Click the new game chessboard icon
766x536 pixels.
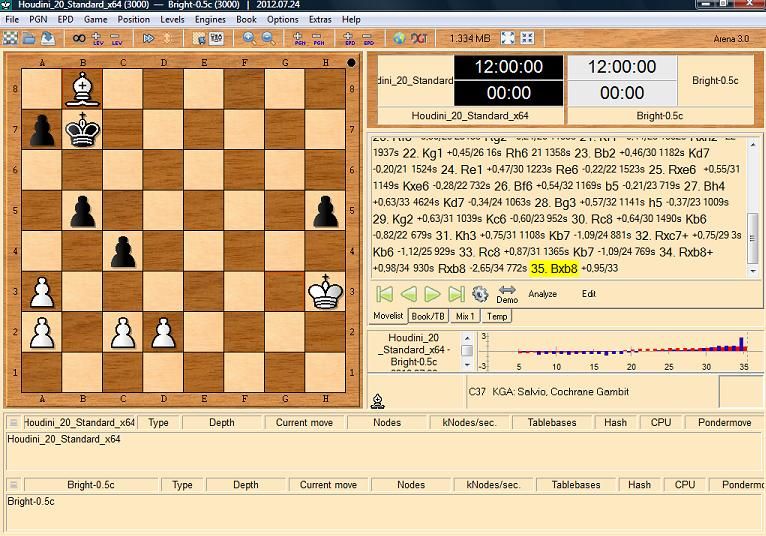coord(10,38)
